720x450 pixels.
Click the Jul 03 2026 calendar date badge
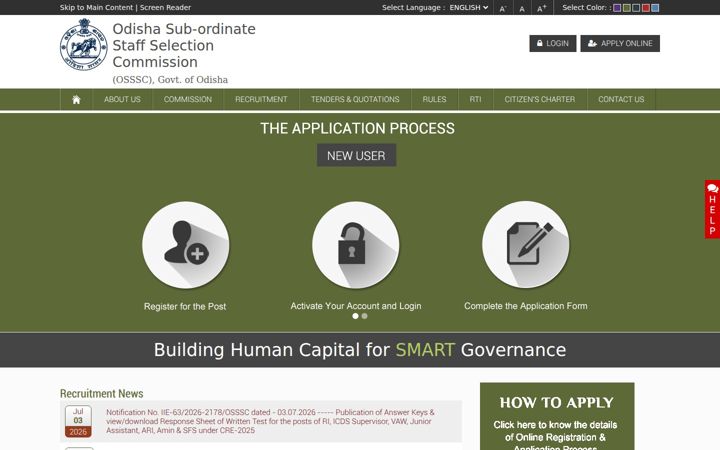pyautogui.click(x=78, y=421)
